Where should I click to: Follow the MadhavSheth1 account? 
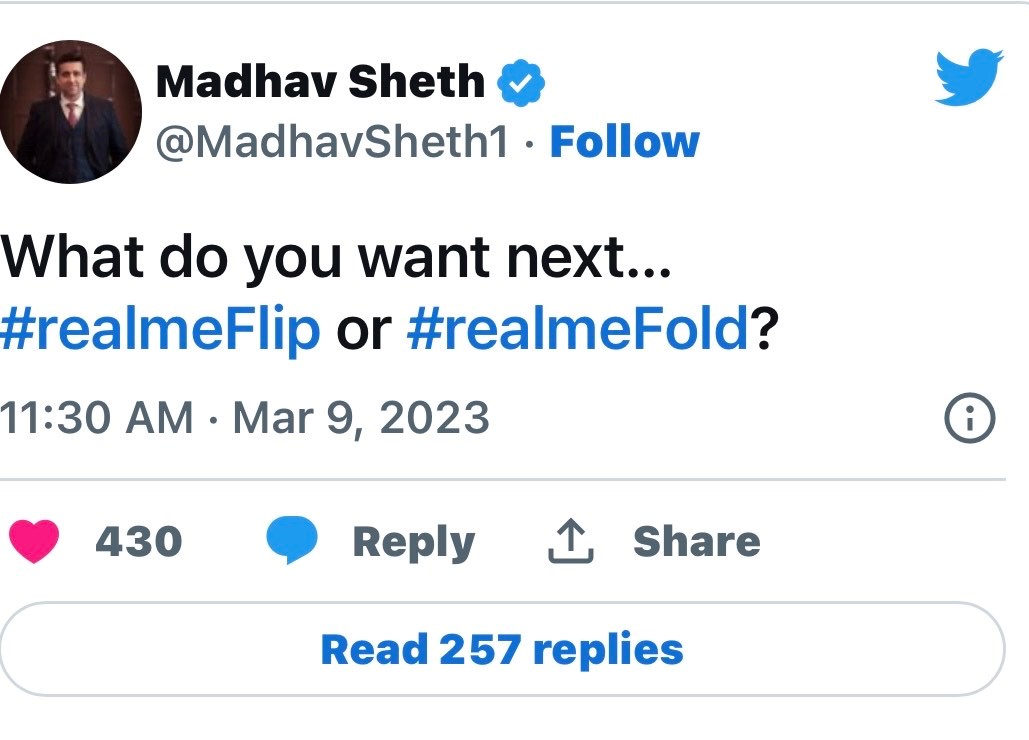click(624, 142)
